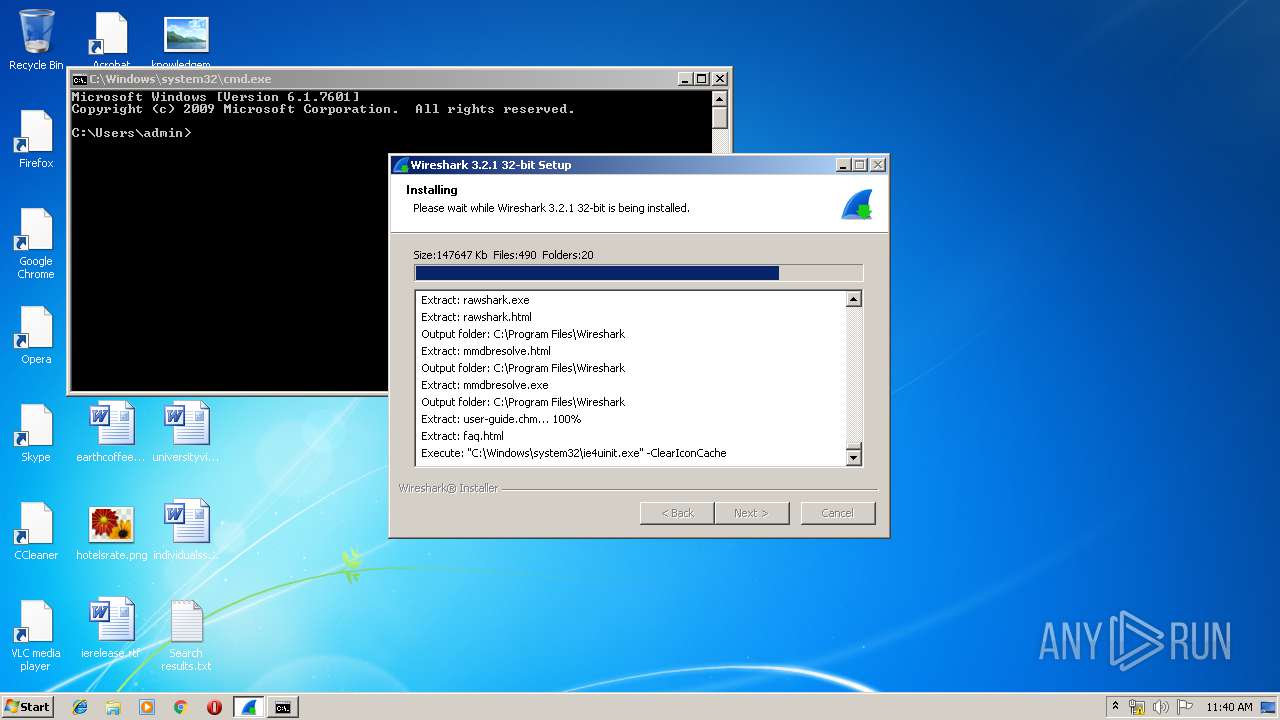This screenshot has width=1280, height=720.
Task: Click Wireshark setup title bar icon
Action: coord(401,165)
